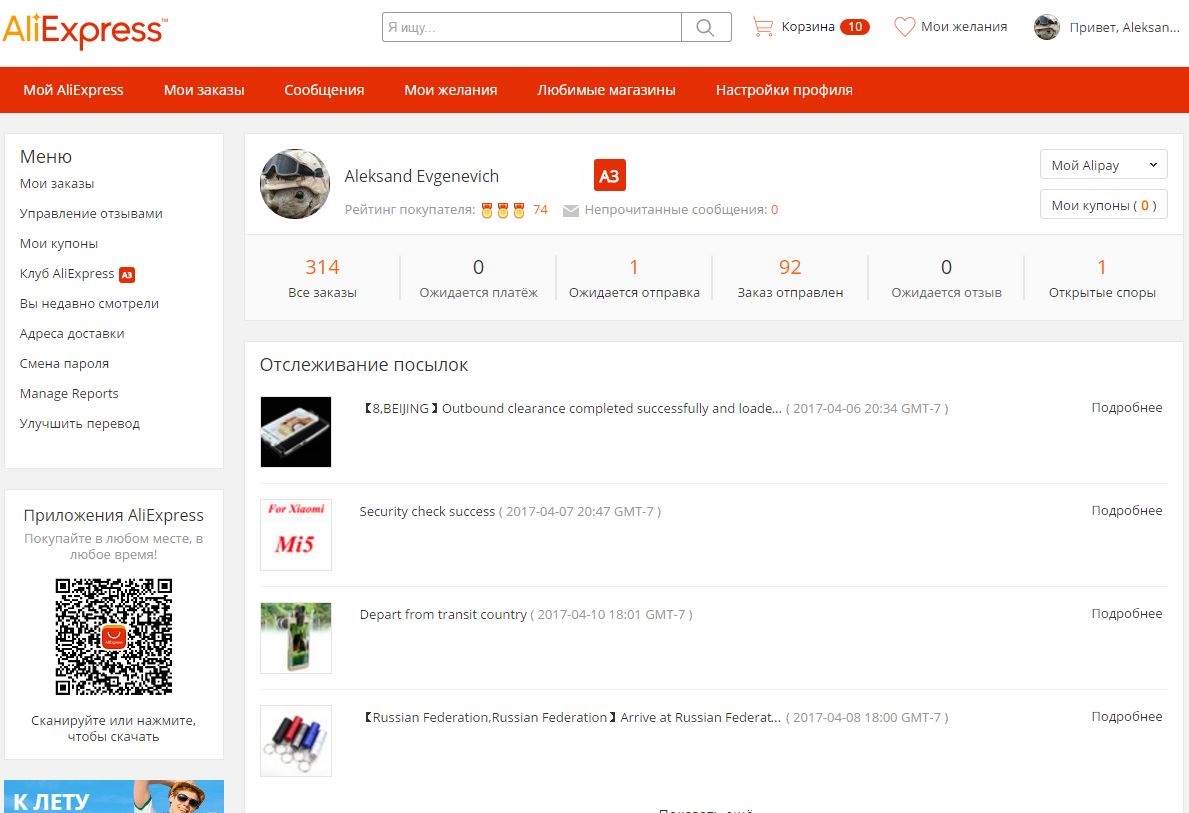Click the buyer rating value 74
The height and width of the screenshot is (813, 1189).
click(x=540, y=210)
